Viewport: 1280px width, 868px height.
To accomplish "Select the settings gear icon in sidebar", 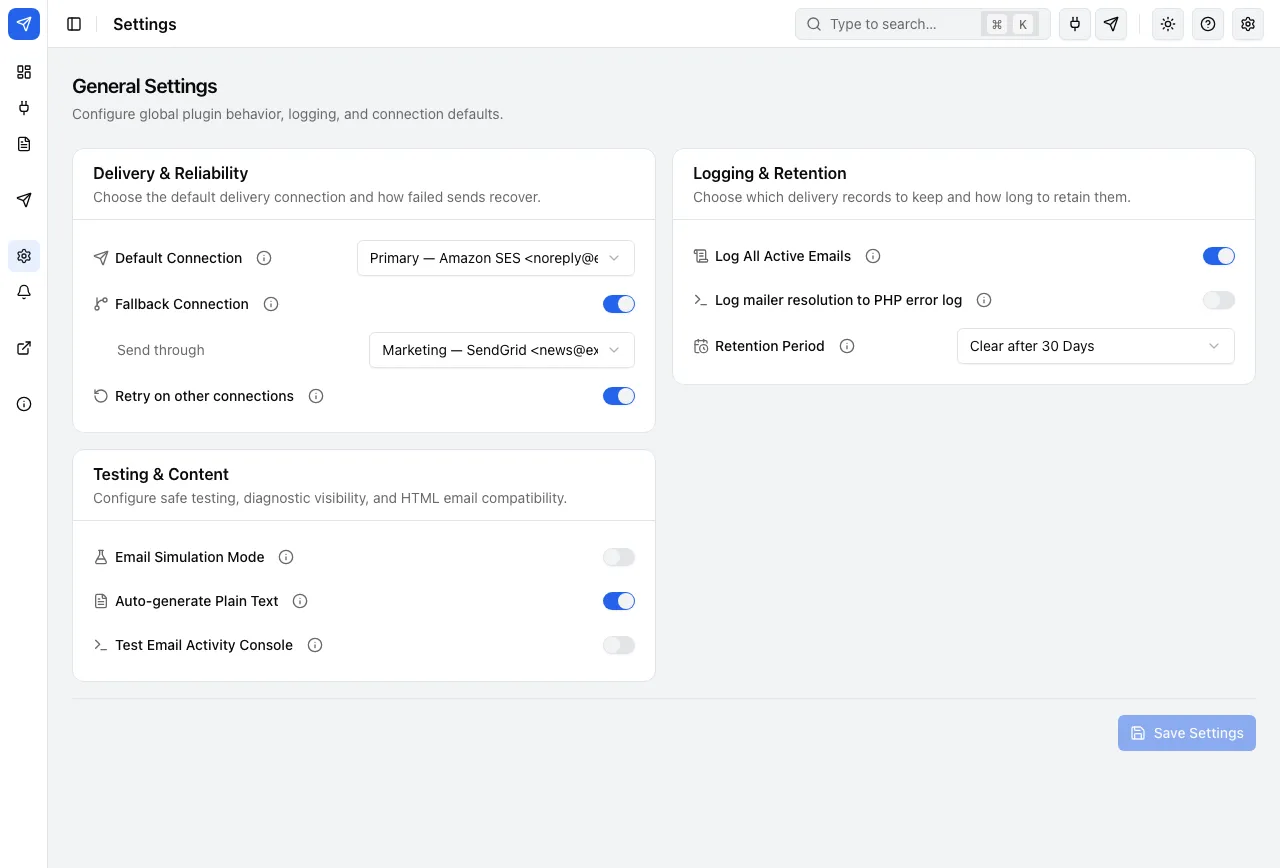I will click(x=24, y=256).
